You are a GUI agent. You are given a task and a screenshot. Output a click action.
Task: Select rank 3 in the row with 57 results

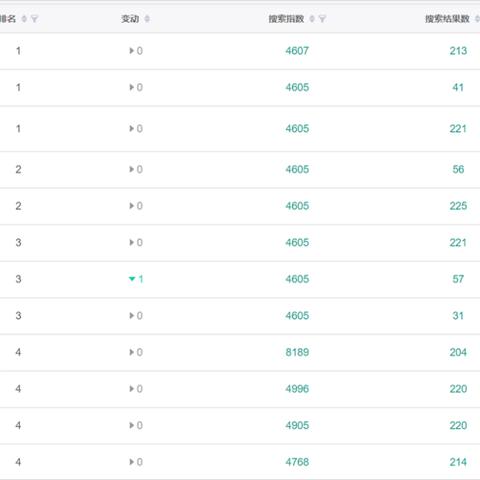pos(18,279)
